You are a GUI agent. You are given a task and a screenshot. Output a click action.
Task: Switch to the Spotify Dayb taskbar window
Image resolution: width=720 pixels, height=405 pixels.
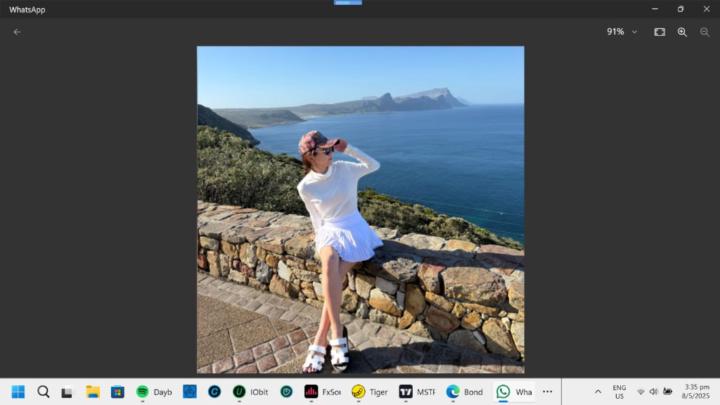tap(154, 392)
